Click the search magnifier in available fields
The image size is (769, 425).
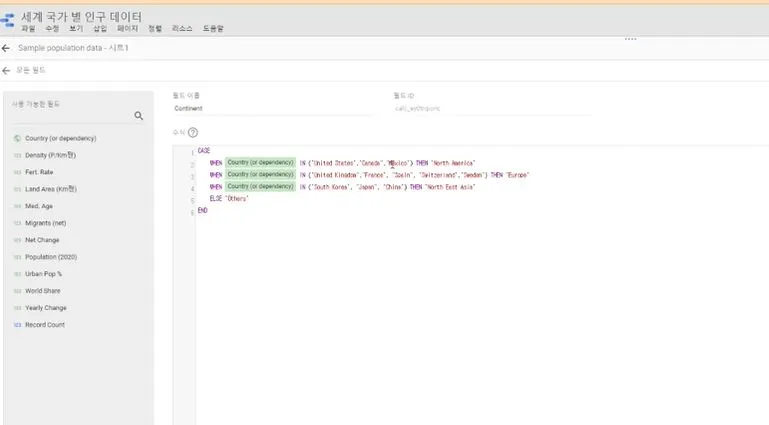(139, 116)
